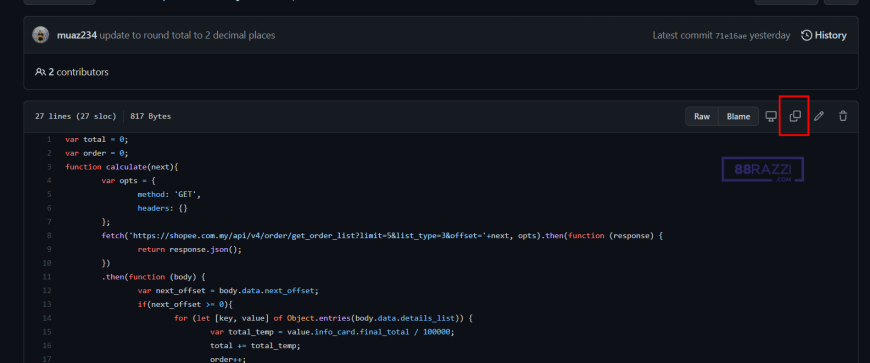Image resolution: width=870 pixels, height=363 pixels.
Task: View the Raw file contents
Action: click(702, 117)
